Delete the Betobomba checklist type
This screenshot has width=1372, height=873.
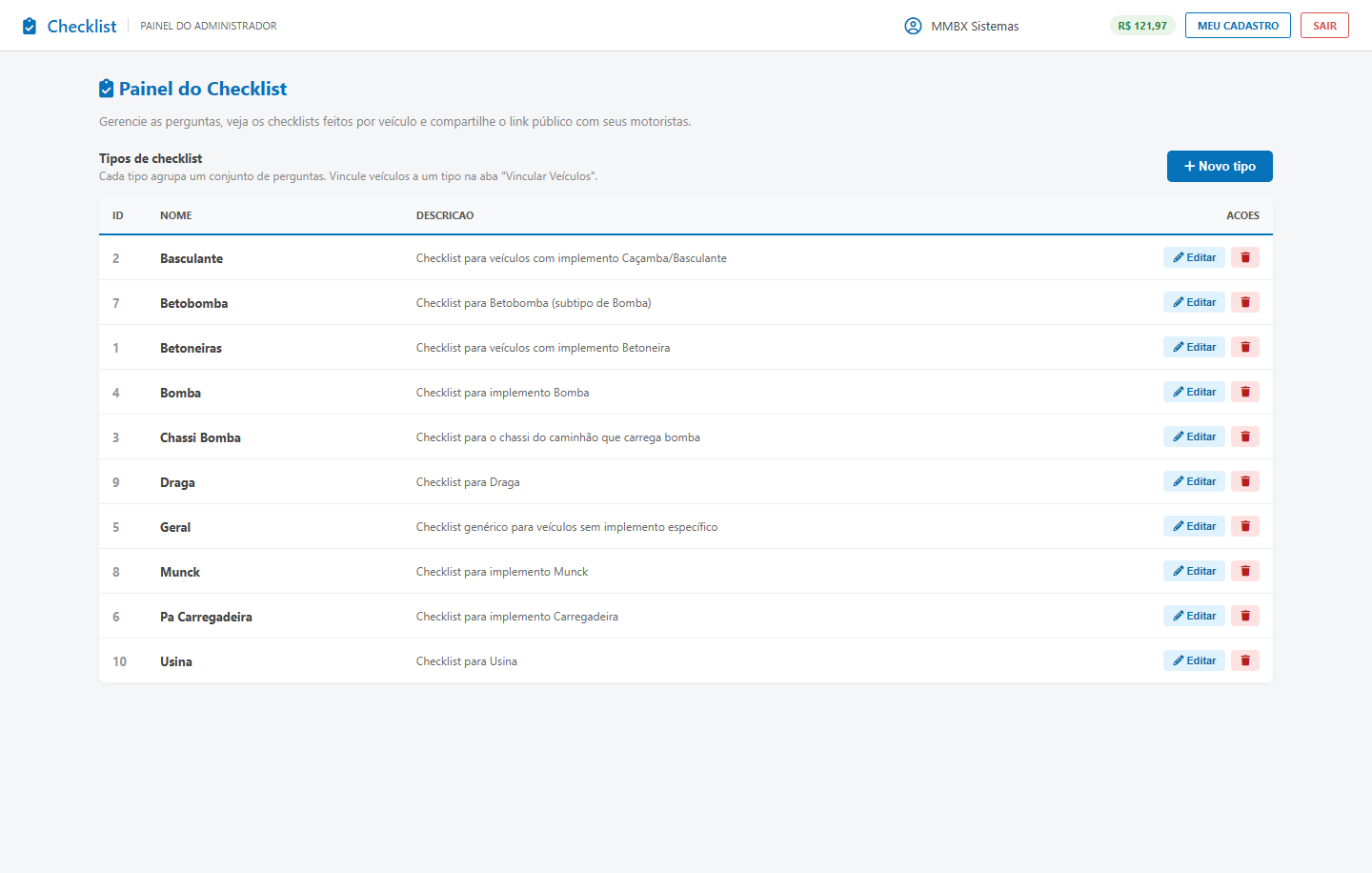click(x=1245, y=302)
